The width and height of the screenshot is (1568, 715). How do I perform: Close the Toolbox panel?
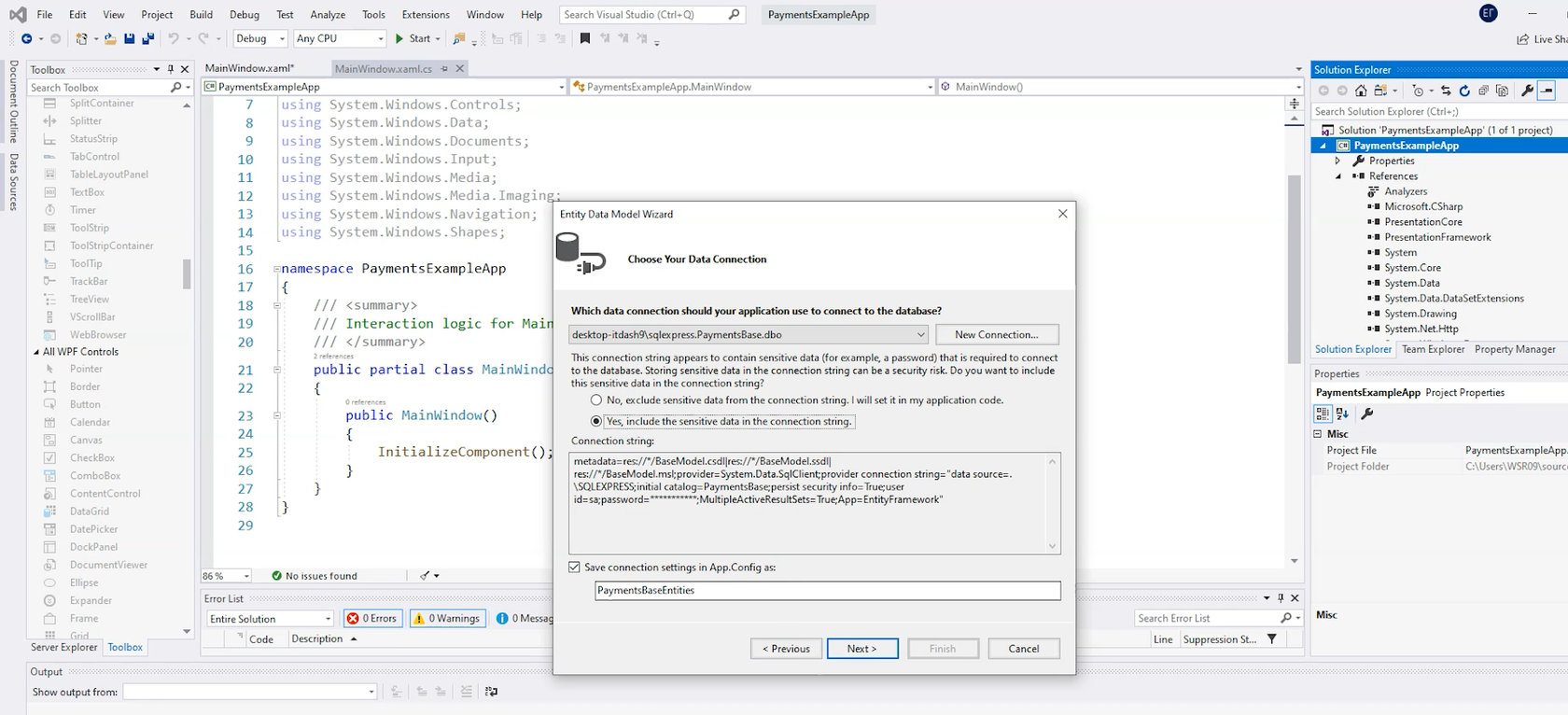(185, 69)
